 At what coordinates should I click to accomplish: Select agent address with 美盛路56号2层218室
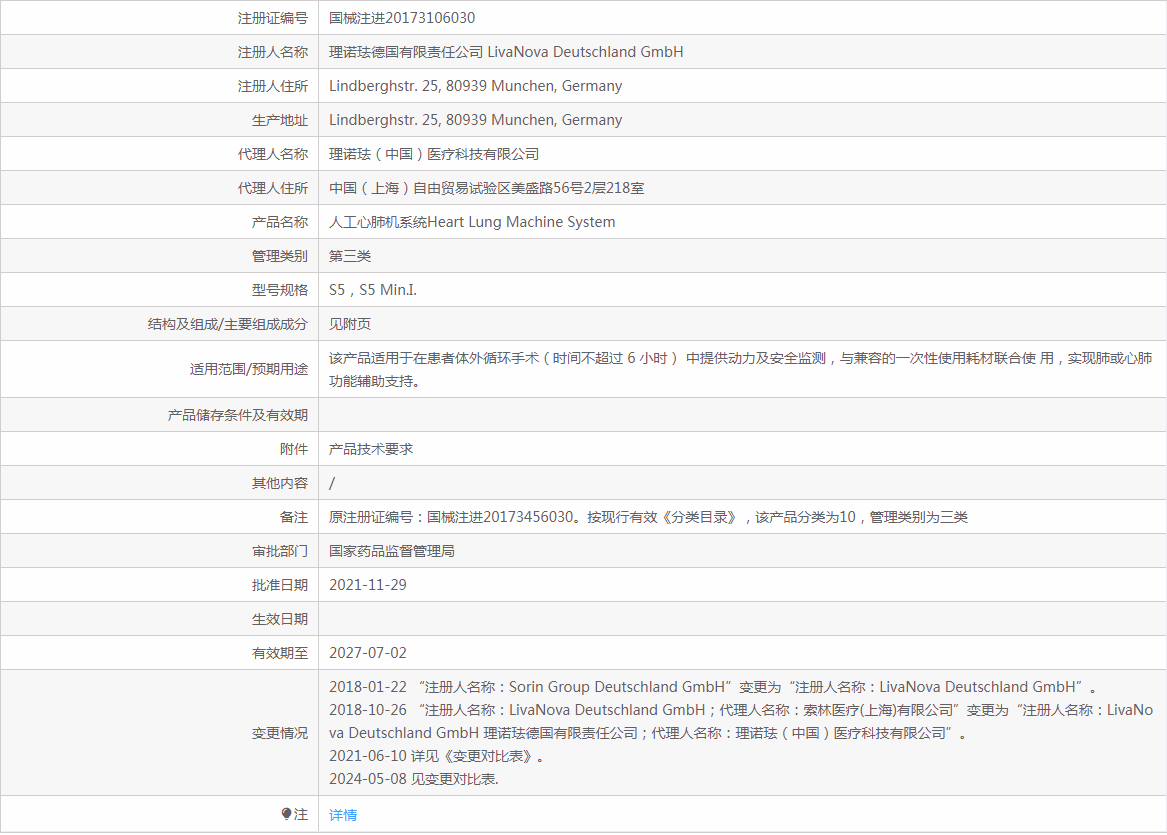tap(487, 188)
